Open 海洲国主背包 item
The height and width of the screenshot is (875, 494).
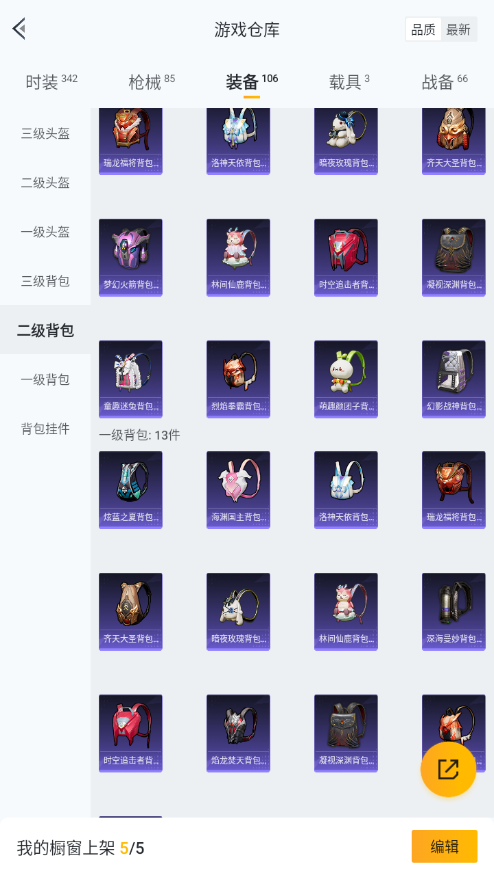tap(238, 489)
